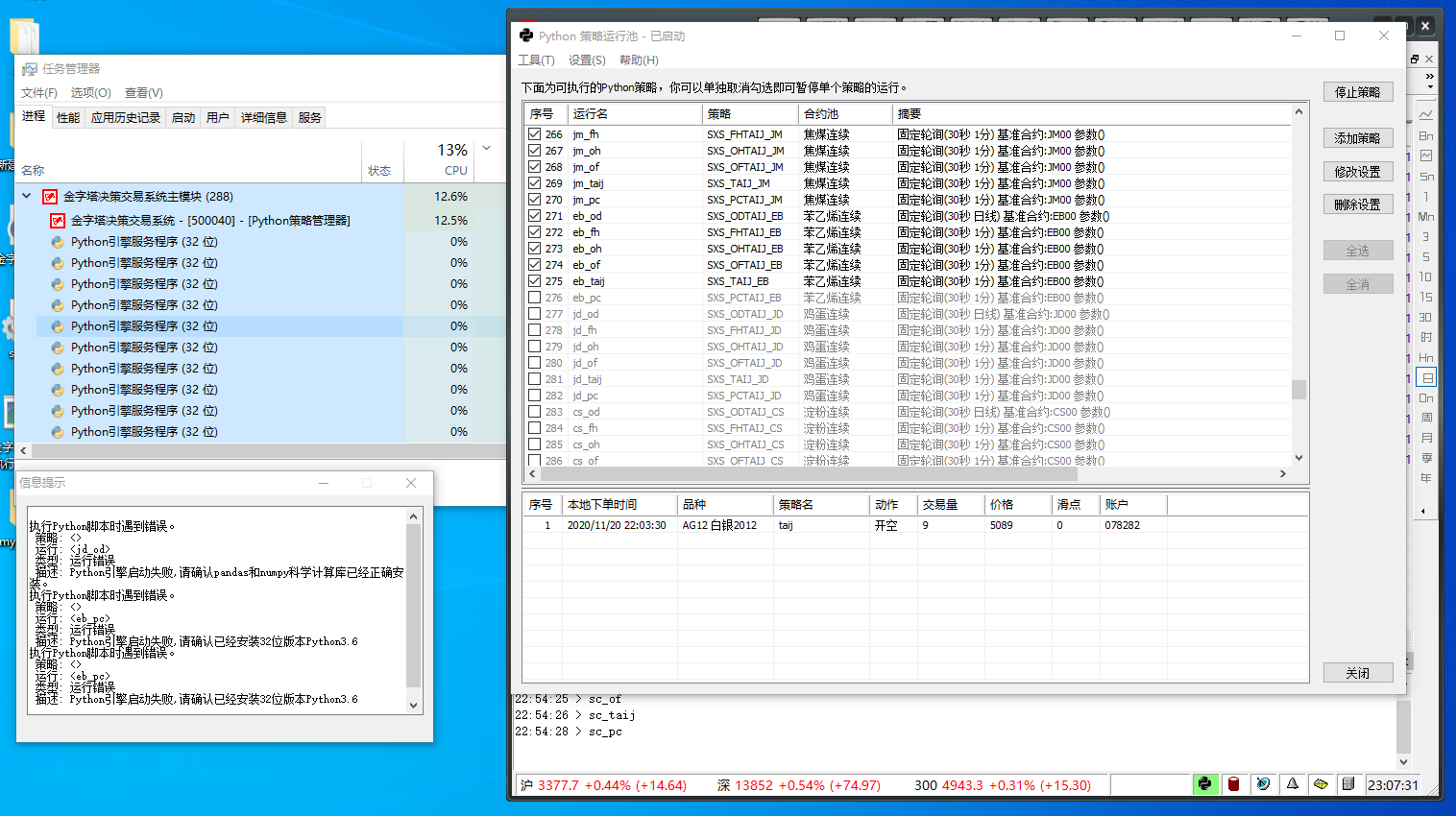Click info message window scroll down arrow
Viewport: 1456px width, 816px height.
pos(414,705)
